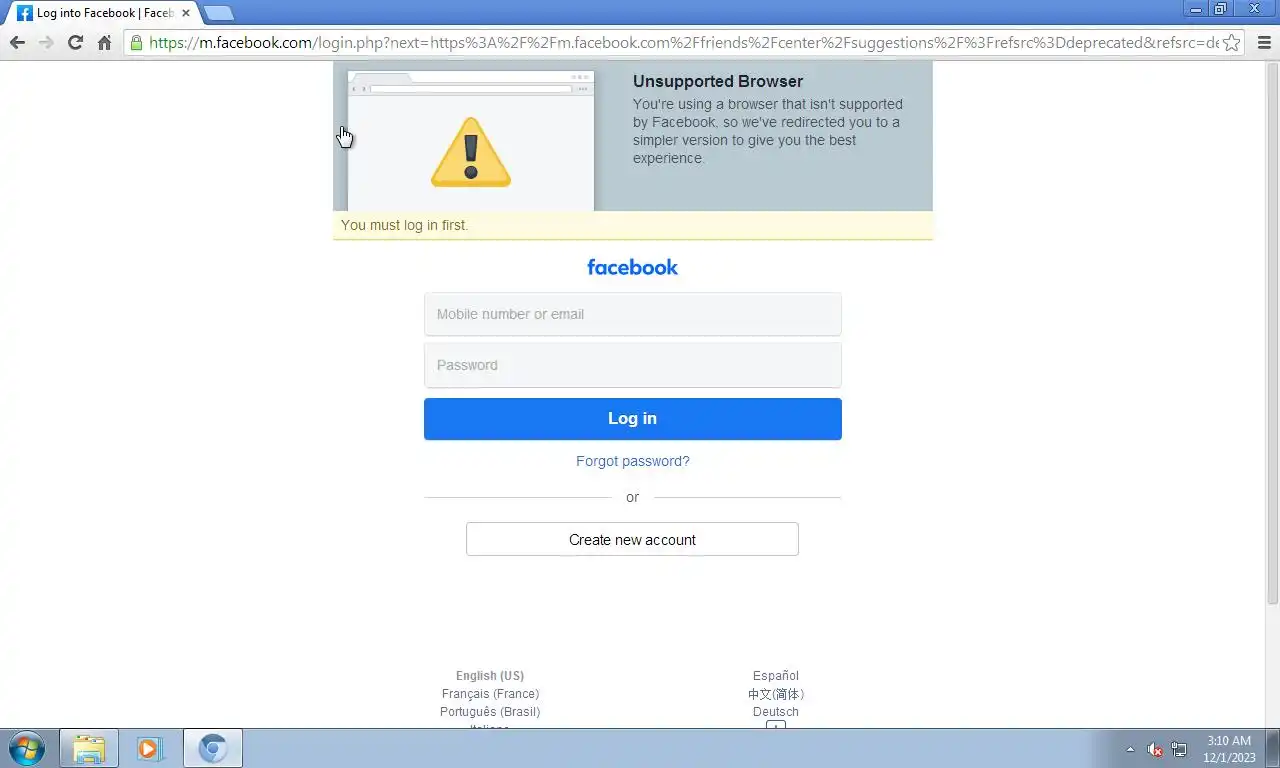
Task: Bookmark this page with the star icon
Action: click(1232, 42)
